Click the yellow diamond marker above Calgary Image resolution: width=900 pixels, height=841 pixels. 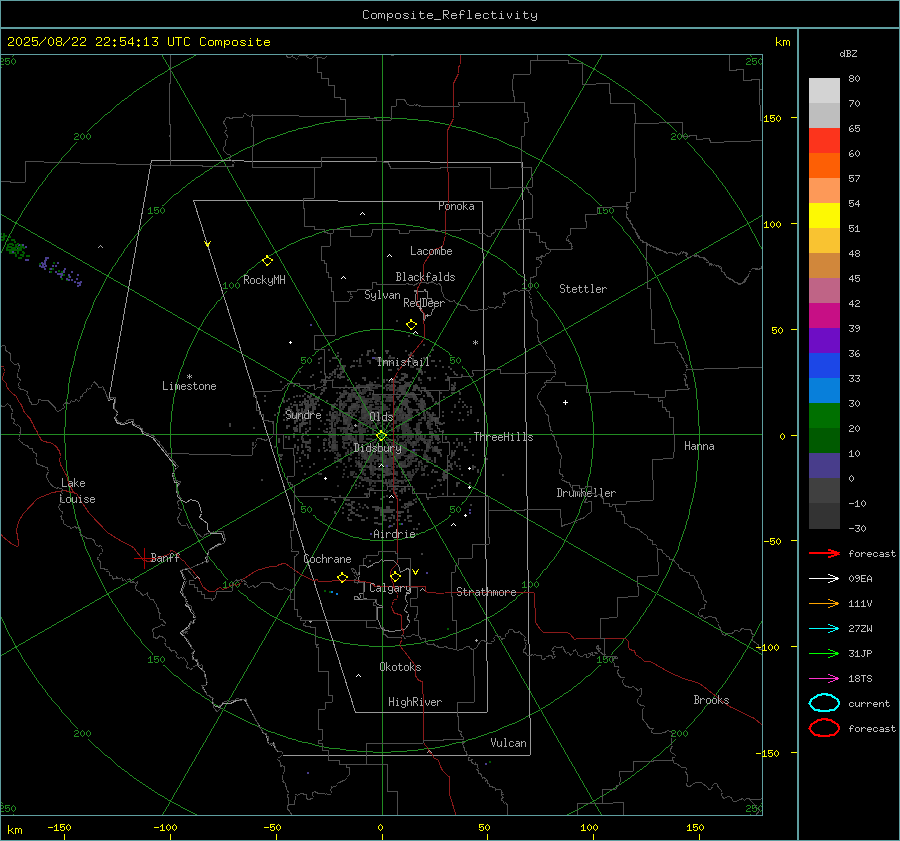tap(395, 576)
